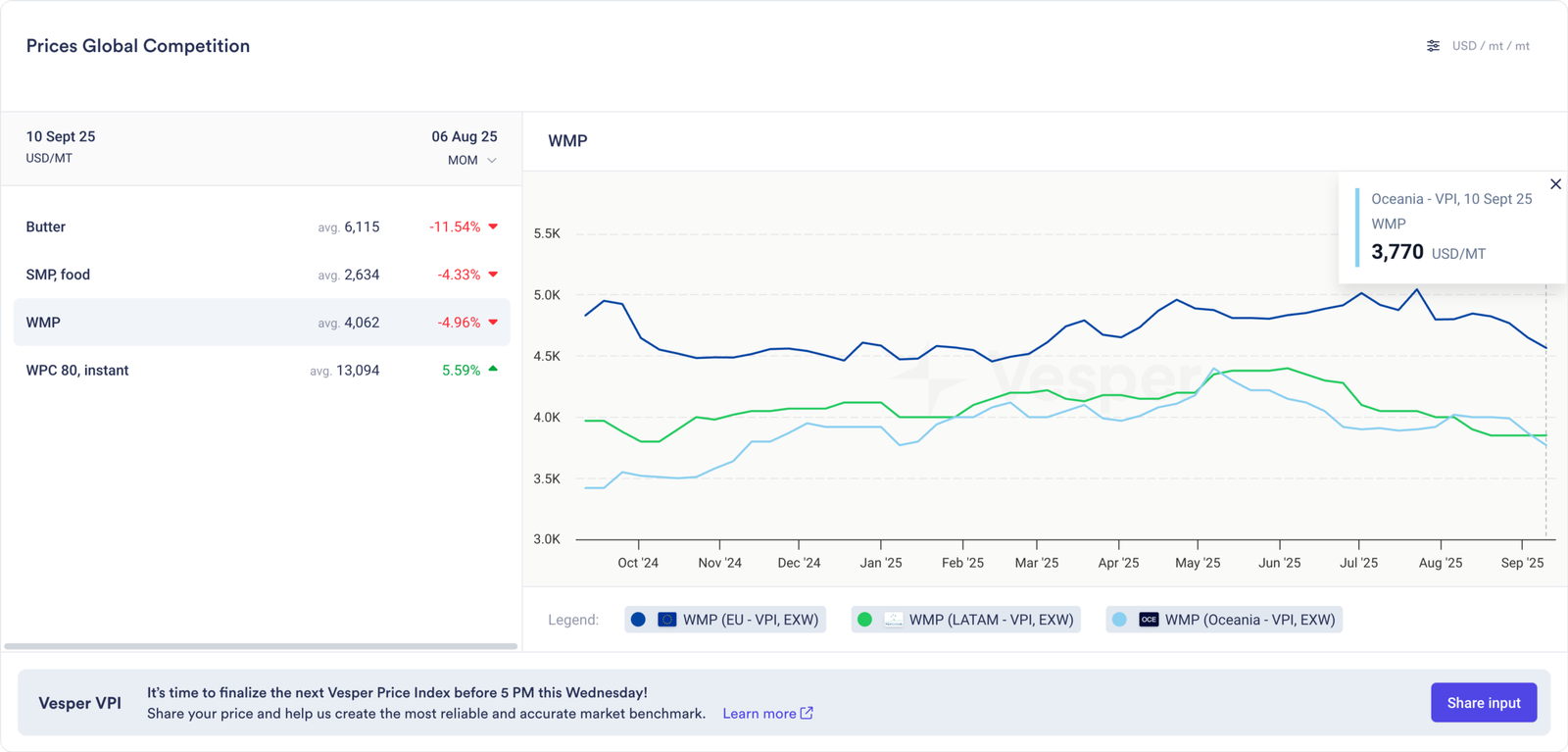Image resolution: width=1568 pixels, height=752 pixels.
Task: Click the dark blue EU legend color dot
Action: pos(638,620)
